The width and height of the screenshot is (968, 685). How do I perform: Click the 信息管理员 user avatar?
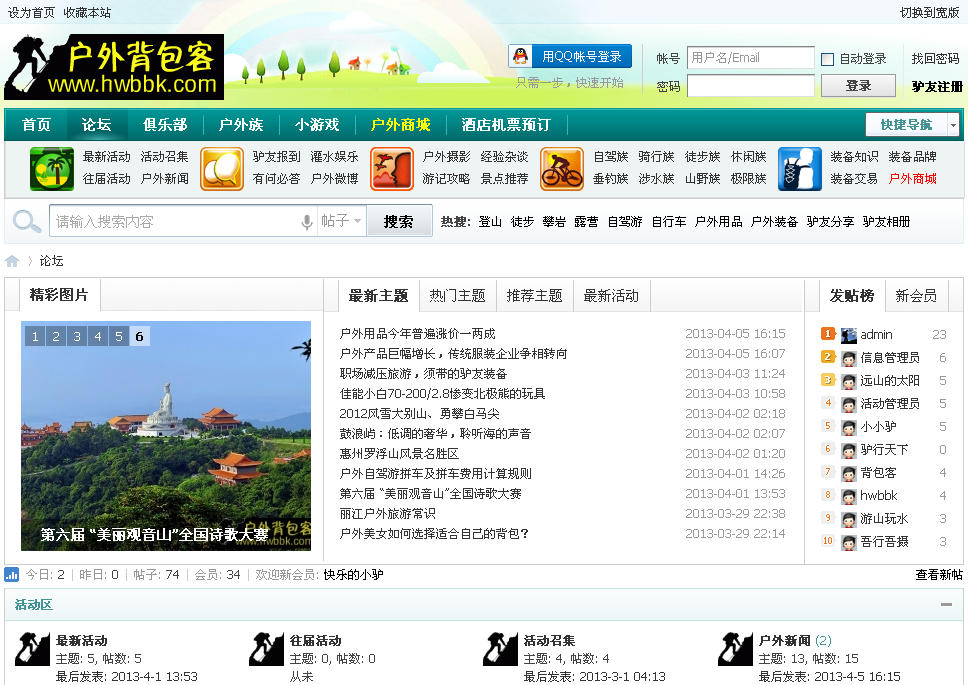(x=849, y=358)
